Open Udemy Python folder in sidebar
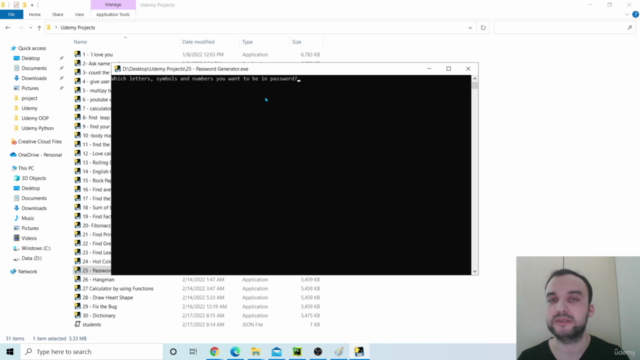Viewport: 640px width, 360px height. coord(37,128)
